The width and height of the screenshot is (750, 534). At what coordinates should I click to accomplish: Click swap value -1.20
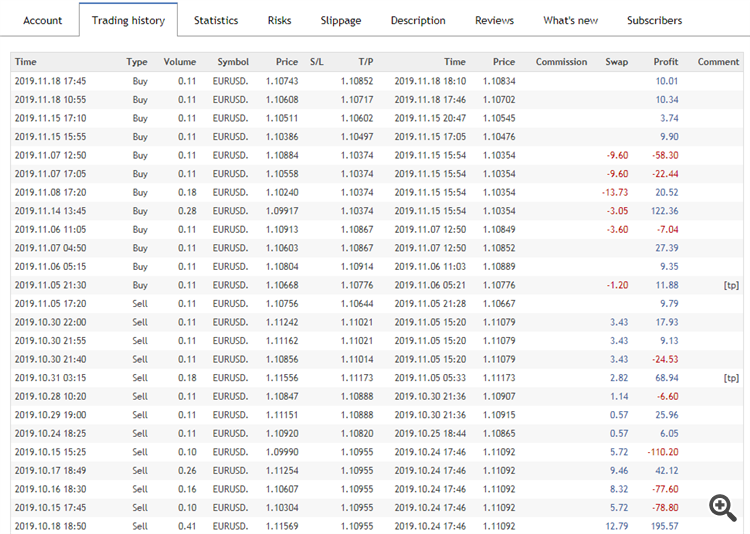tap(617, 286)
